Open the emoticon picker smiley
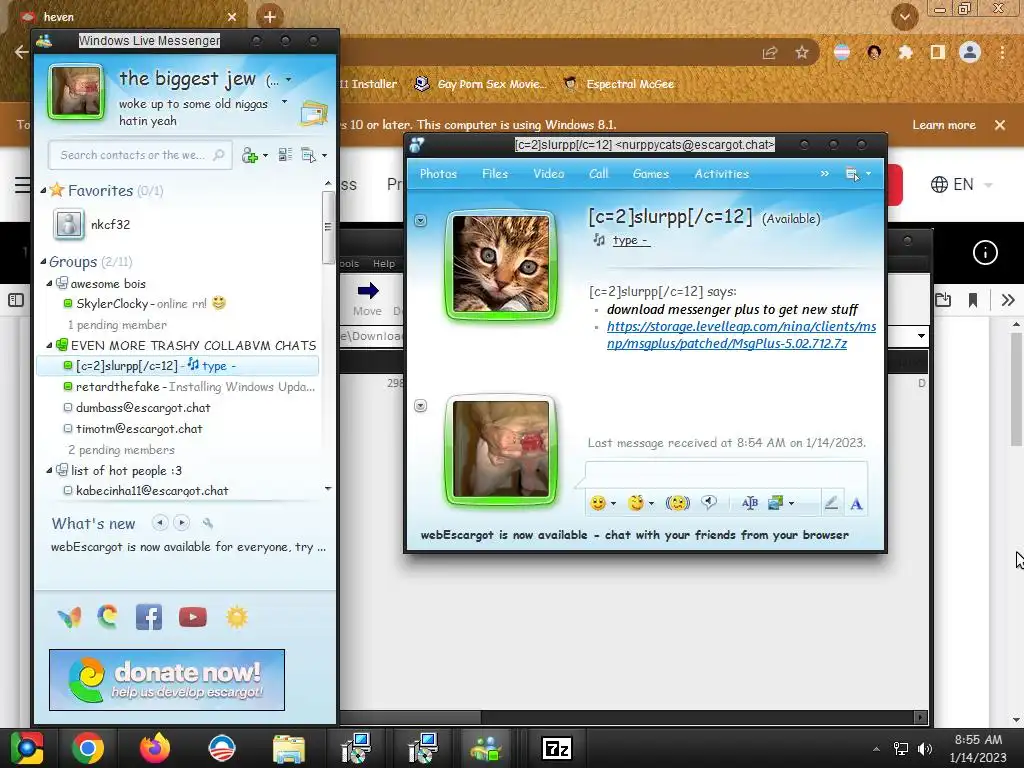The width and height of the screenshot is (1024, 768). [601, 503]
